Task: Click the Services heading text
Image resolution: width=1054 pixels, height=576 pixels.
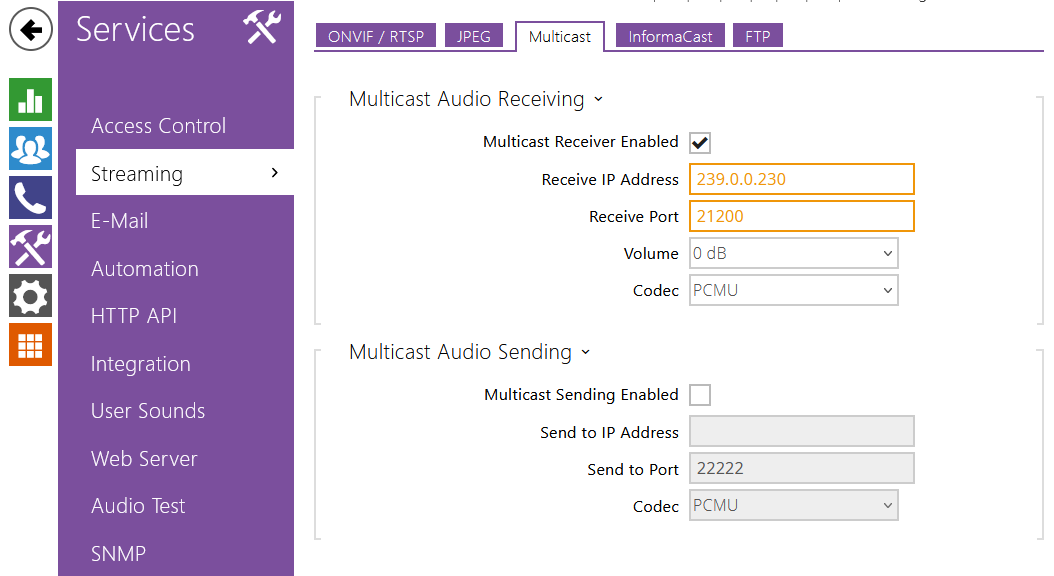Action: click(135, 30)
